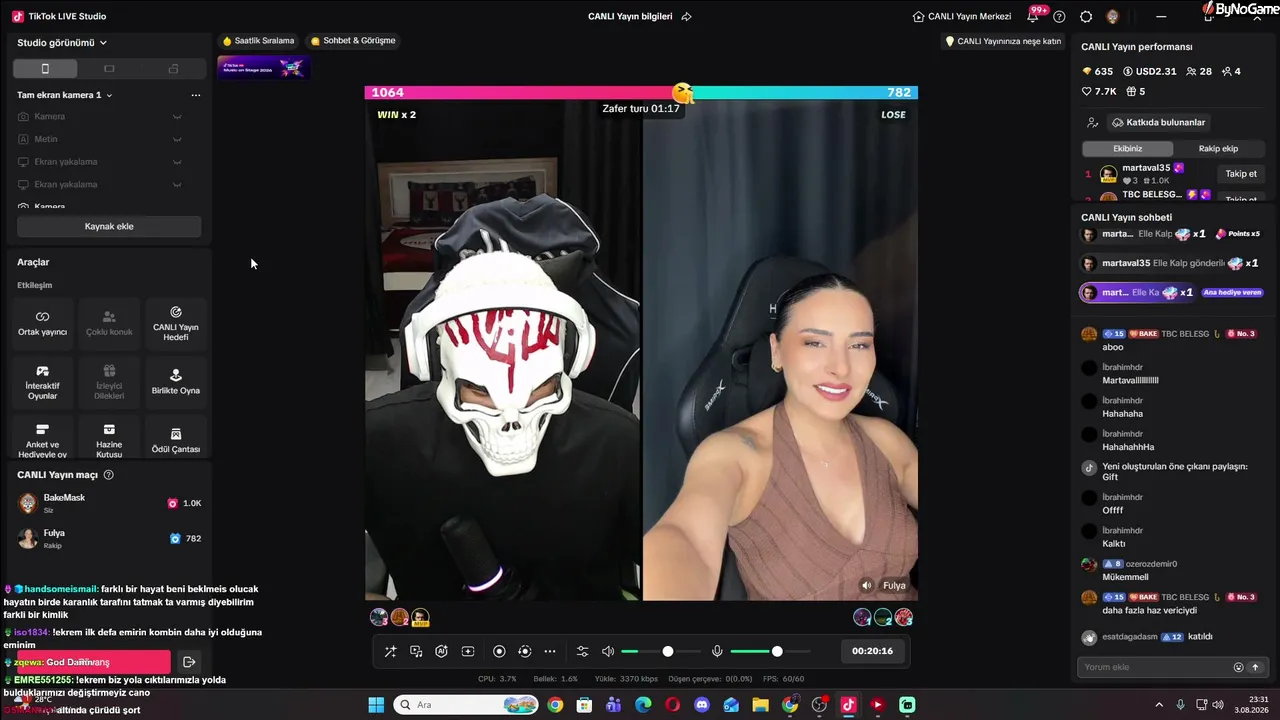Click the Music on Stage banner thumbnail

tap(264, 67)
